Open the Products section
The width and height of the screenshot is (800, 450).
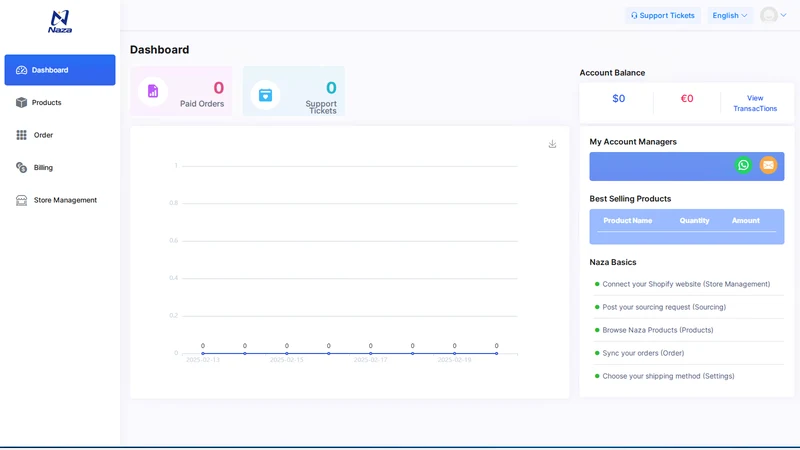(60, 103)
